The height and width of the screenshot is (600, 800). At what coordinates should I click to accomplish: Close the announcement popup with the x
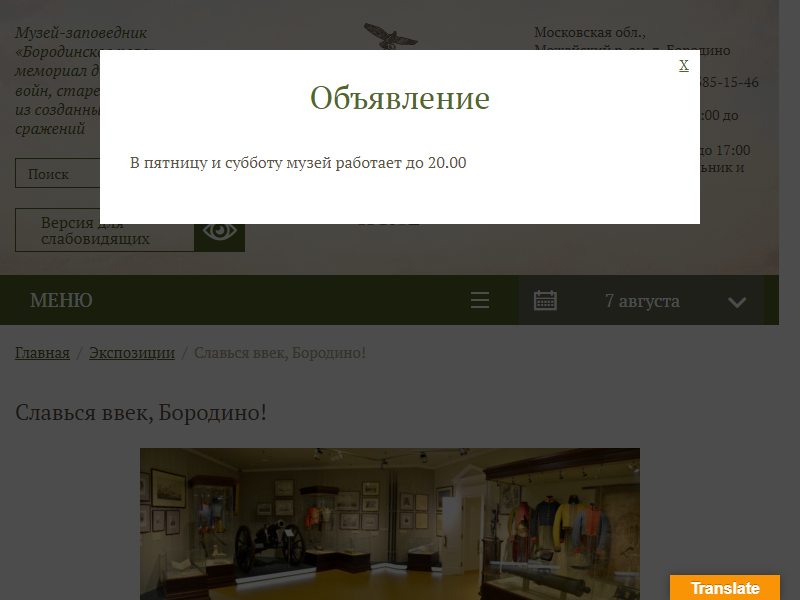(684, 65)
